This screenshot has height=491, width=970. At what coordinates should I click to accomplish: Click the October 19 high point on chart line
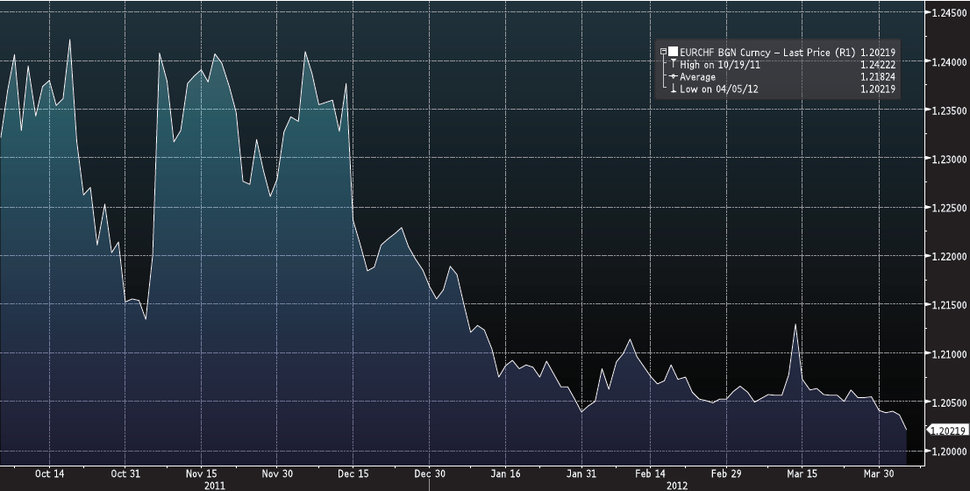[69, 40]
